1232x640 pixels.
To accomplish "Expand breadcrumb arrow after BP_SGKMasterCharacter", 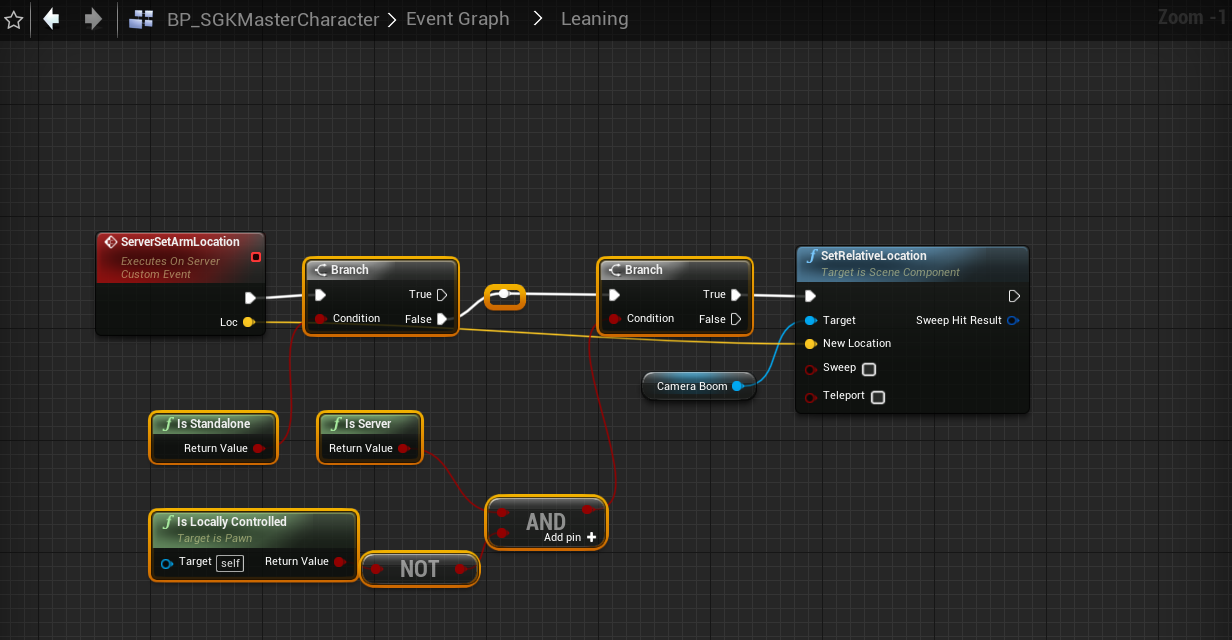I will [x=391, y=19].
